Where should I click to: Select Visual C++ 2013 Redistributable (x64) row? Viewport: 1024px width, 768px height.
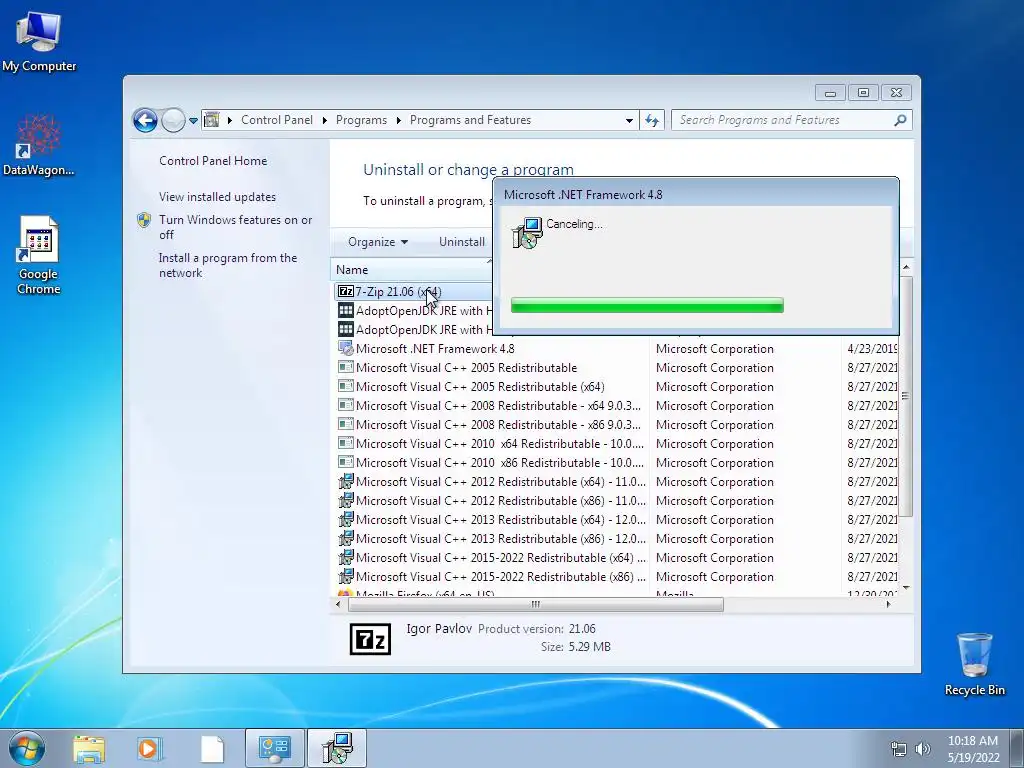pos(490,520)
